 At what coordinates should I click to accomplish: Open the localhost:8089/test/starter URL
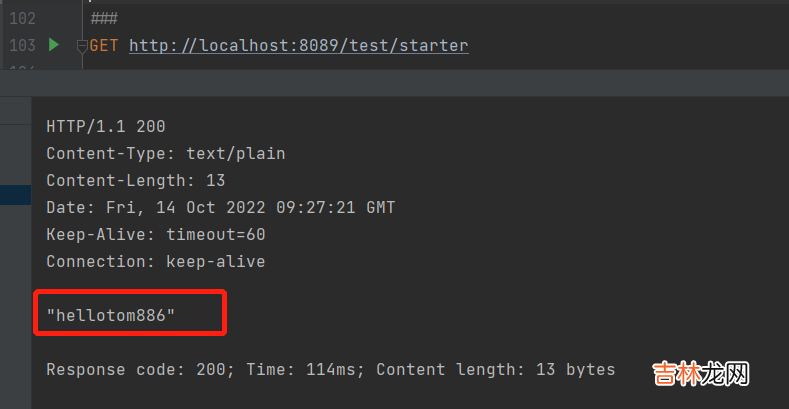coord(299,45)
